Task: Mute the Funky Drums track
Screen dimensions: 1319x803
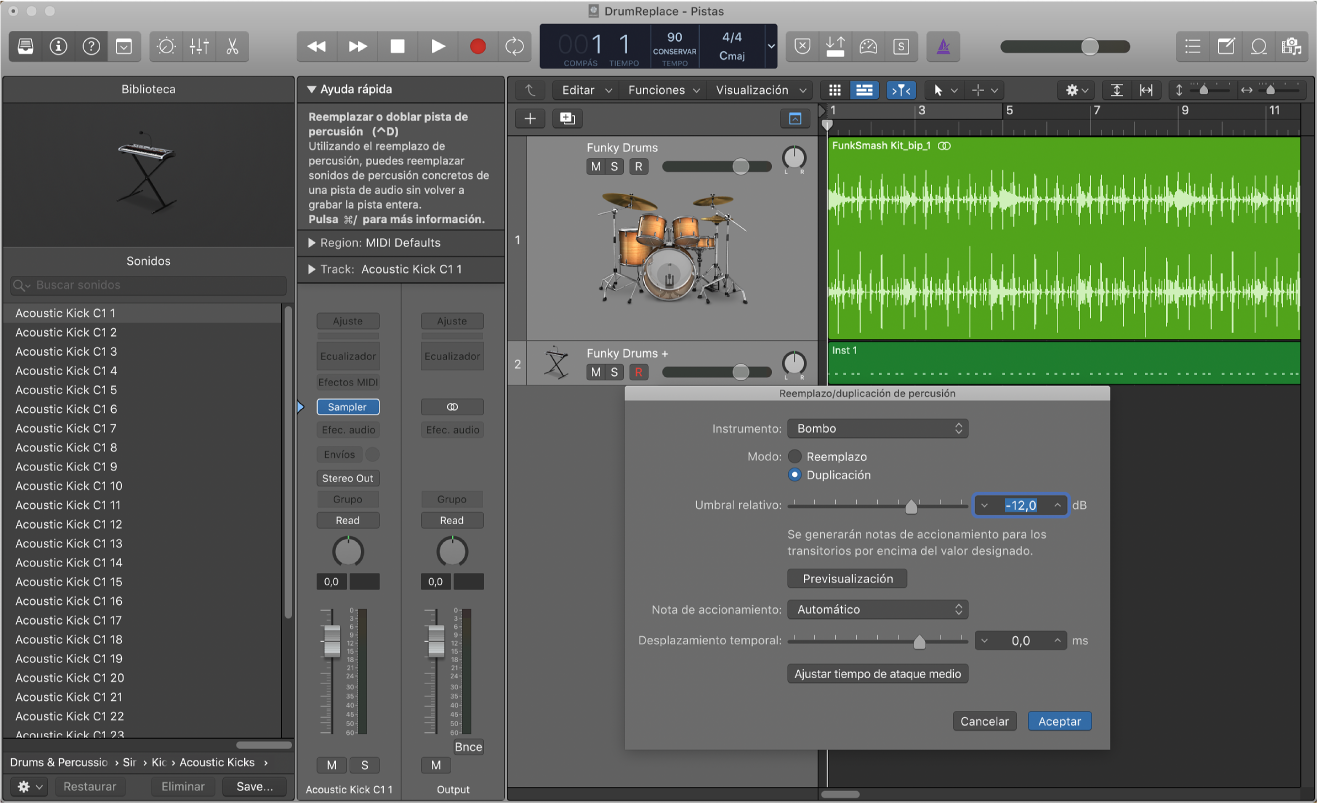Action: click(596, 166)
